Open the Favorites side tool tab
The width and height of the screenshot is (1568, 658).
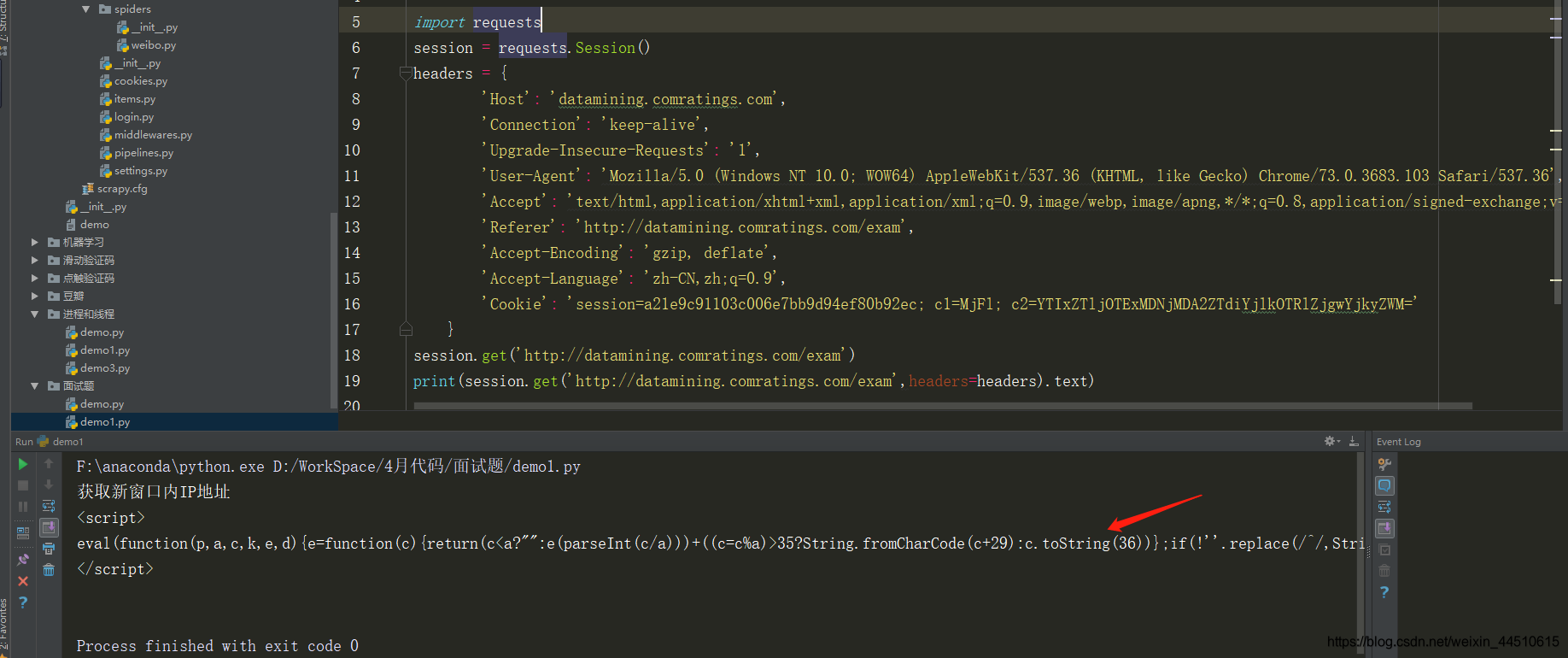(x=4, y=628)
